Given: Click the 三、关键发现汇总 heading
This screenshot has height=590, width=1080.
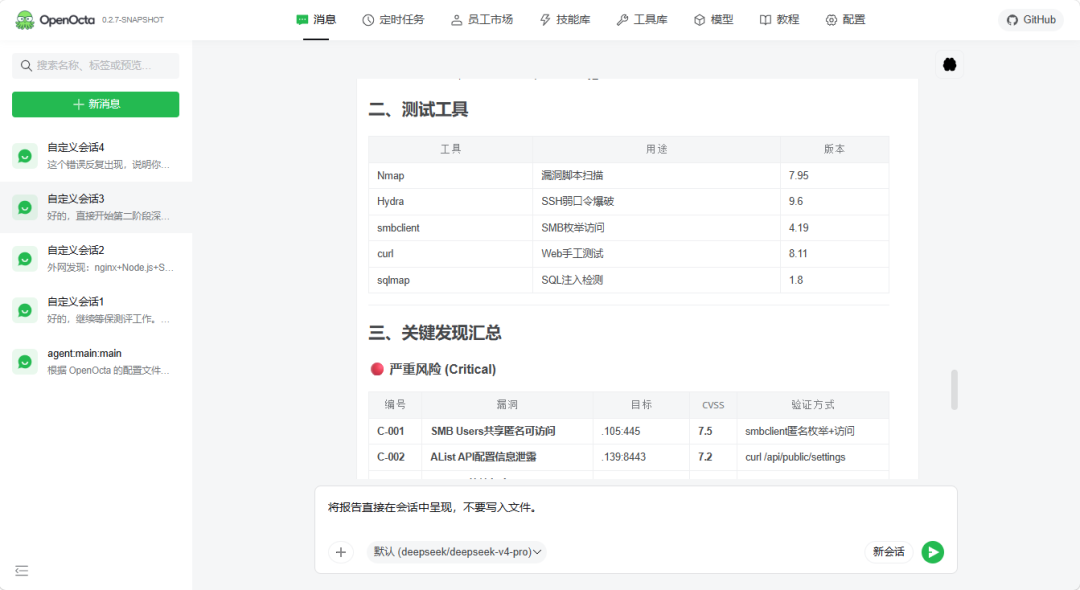Looking at the screenshot, I should click(435, 333).
